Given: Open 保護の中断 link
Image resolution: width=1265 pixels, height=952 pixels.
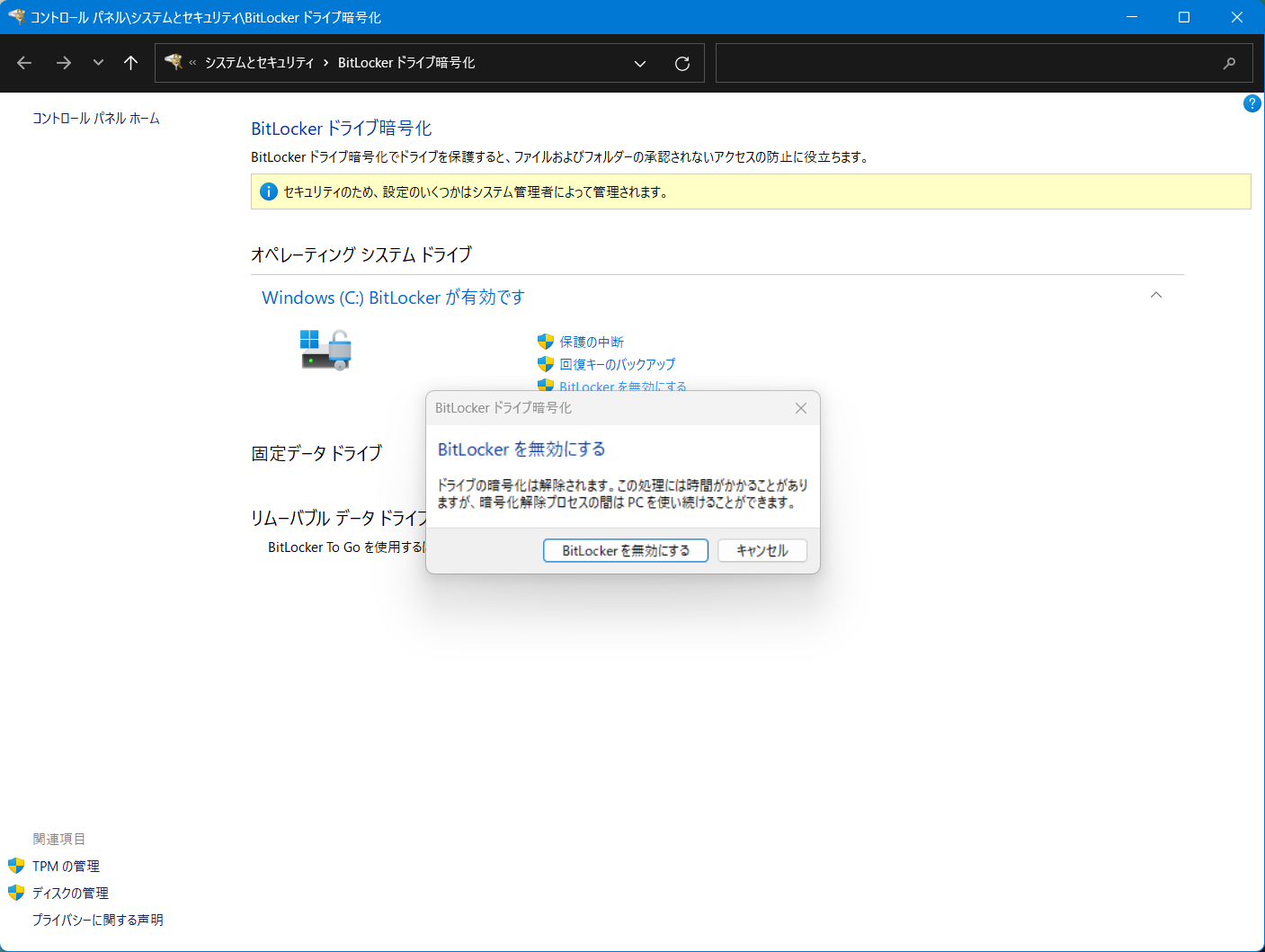Looking at the screenshot, I should tap(592, 342).
